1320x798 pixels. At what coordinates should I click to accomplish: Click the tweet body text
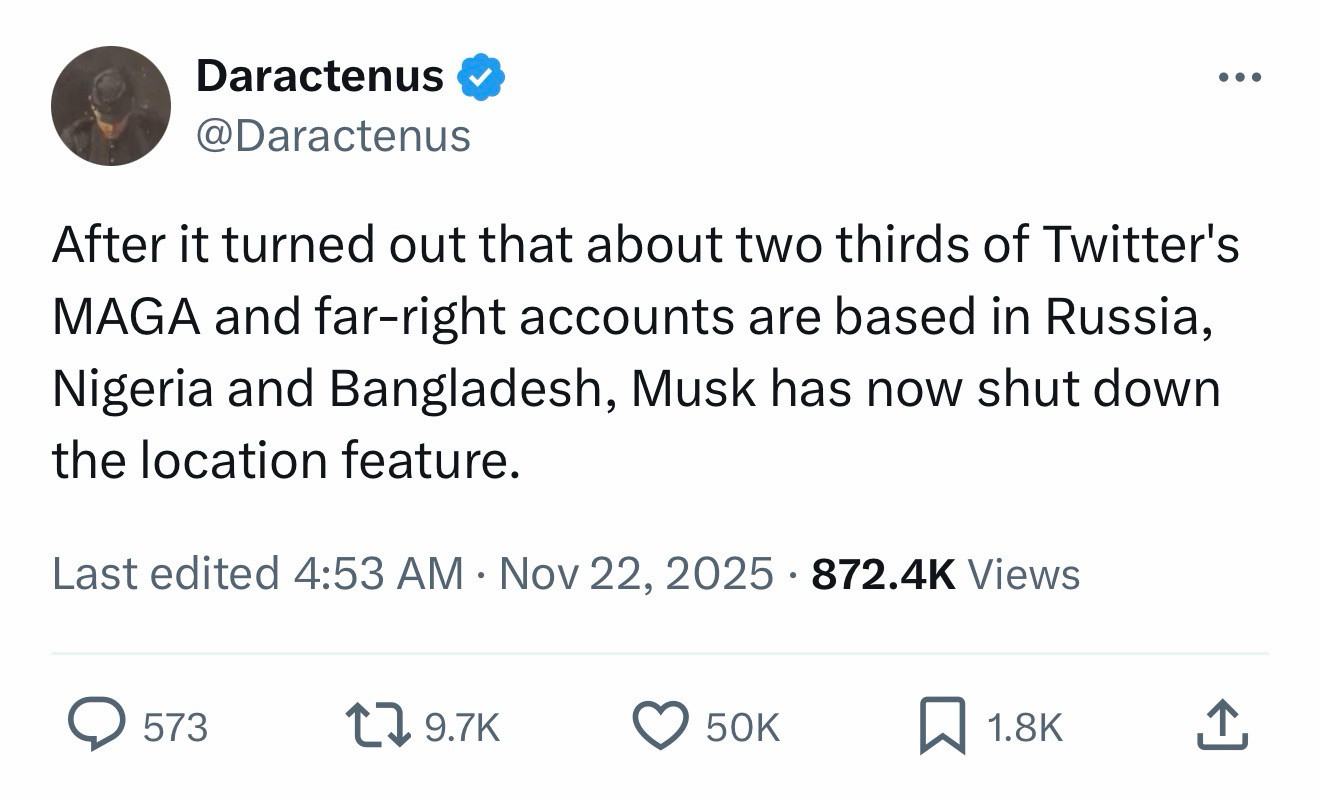pyautogui.click(x=640, y=352)
